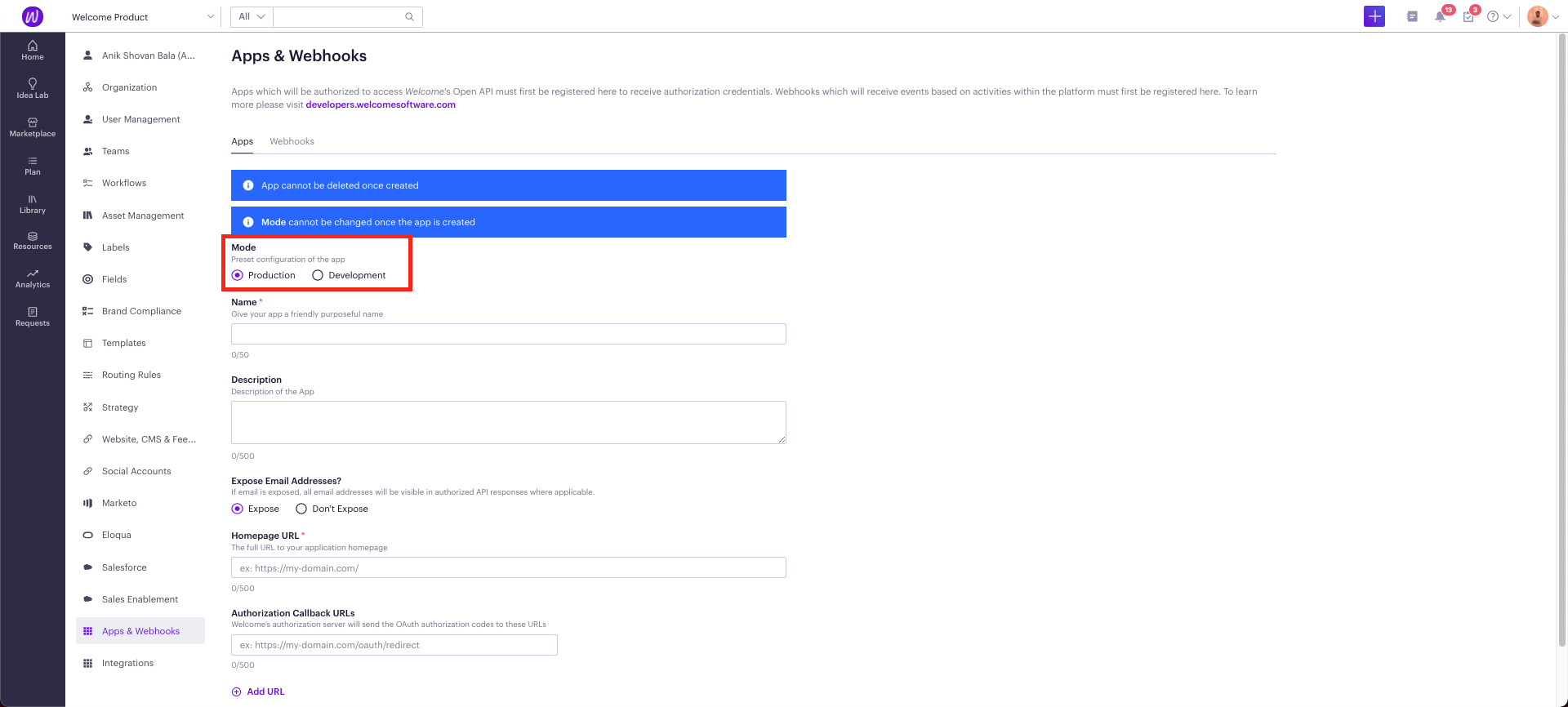Click the Add URL button
Screen dimensions: 1568x707
coord(258,691)
